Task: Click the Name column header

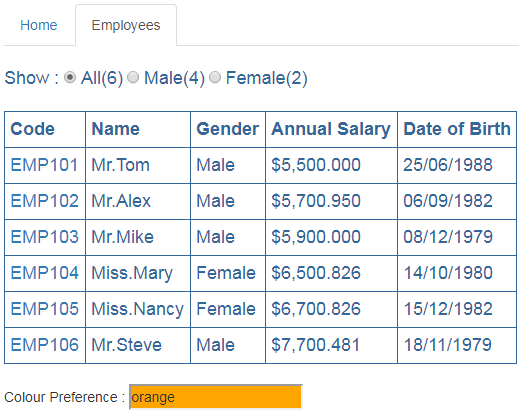Action: pyautogui.click(x=138, y=129)
